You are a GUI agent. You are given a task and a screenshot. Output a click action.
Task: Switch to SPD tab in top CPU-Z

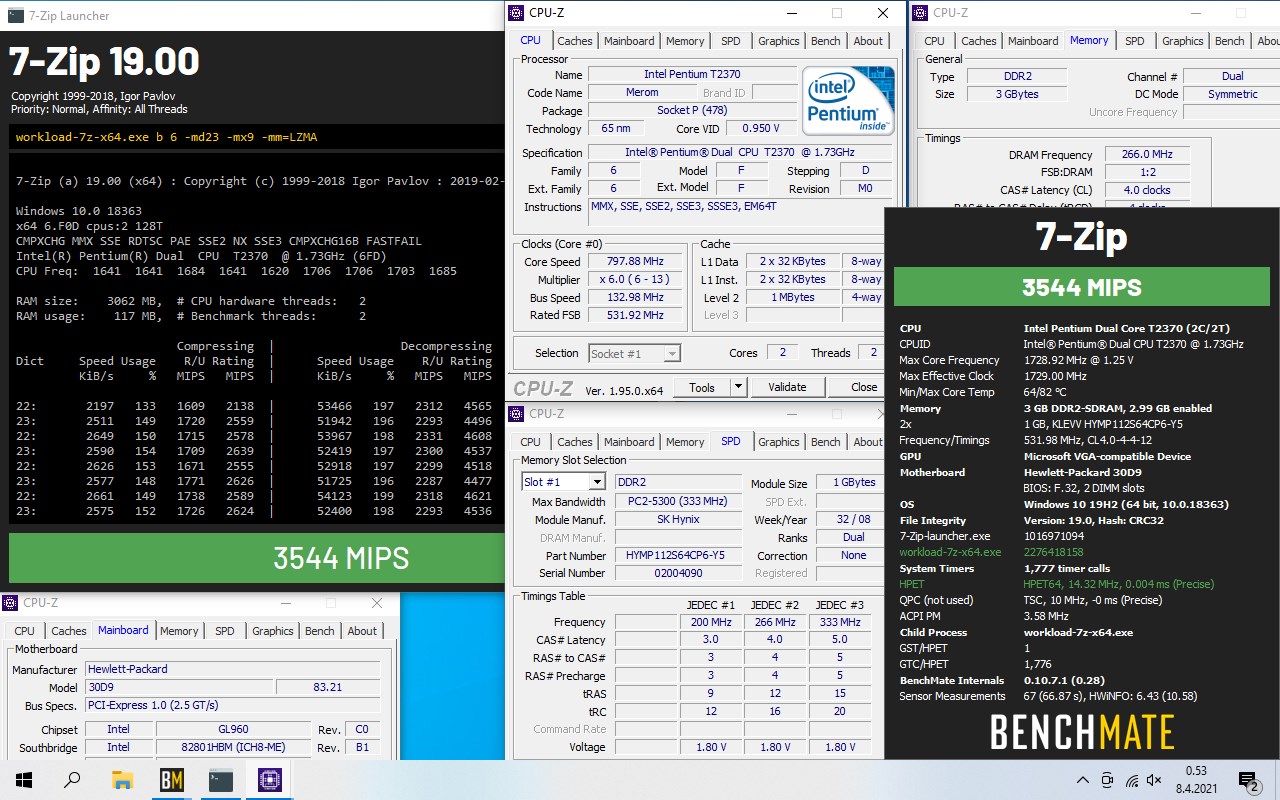click(x=731, y=41)
